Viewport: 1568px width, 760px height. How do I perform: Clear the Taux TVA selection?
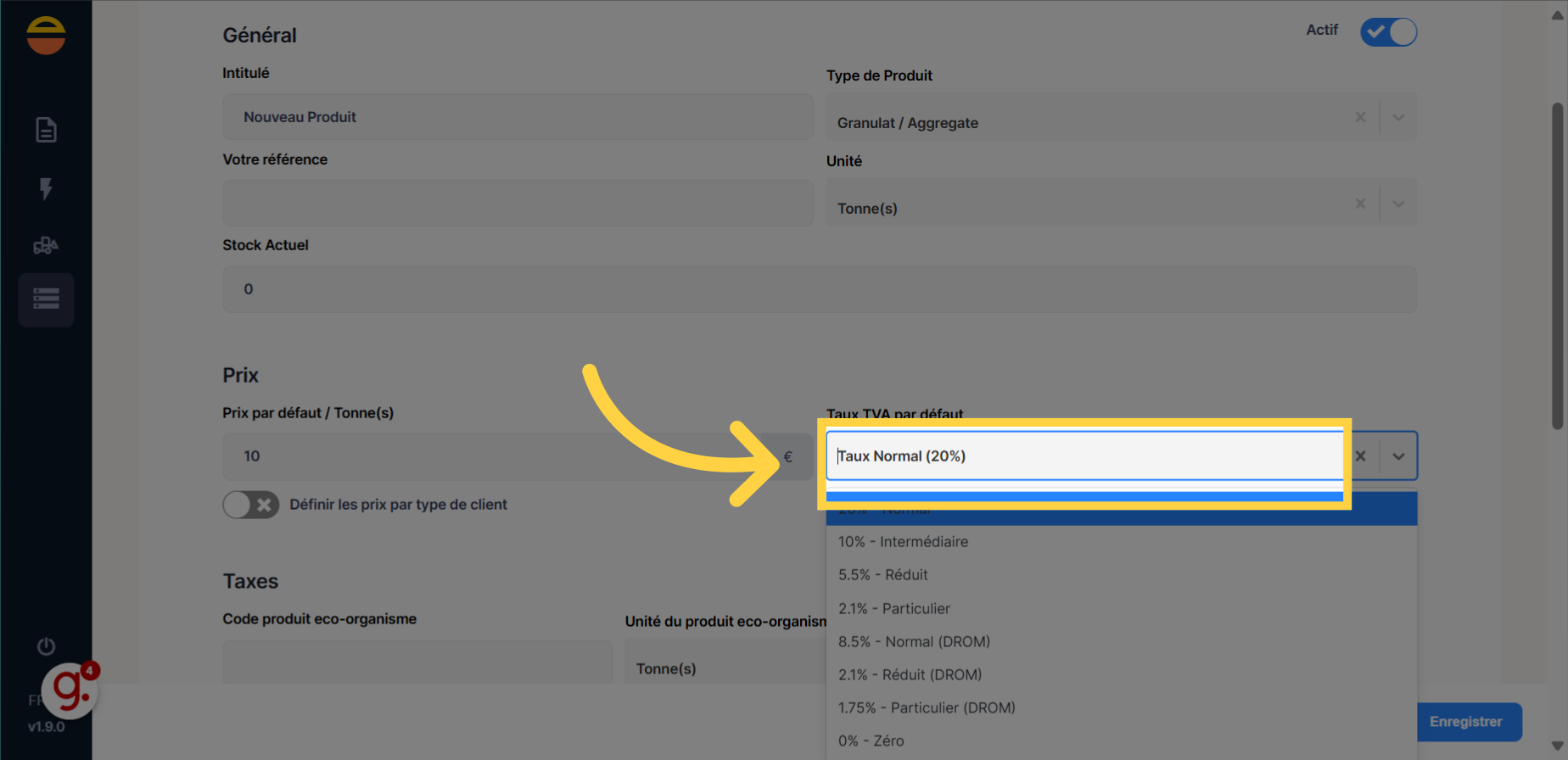(1361, 456)
